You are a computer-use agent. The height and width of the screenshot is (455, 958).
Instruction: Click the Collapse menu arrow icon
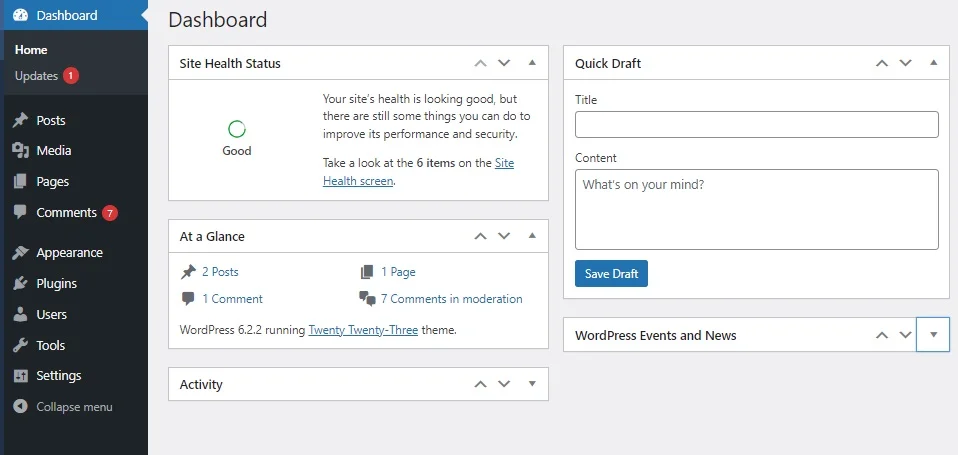(x=20, y=406)
